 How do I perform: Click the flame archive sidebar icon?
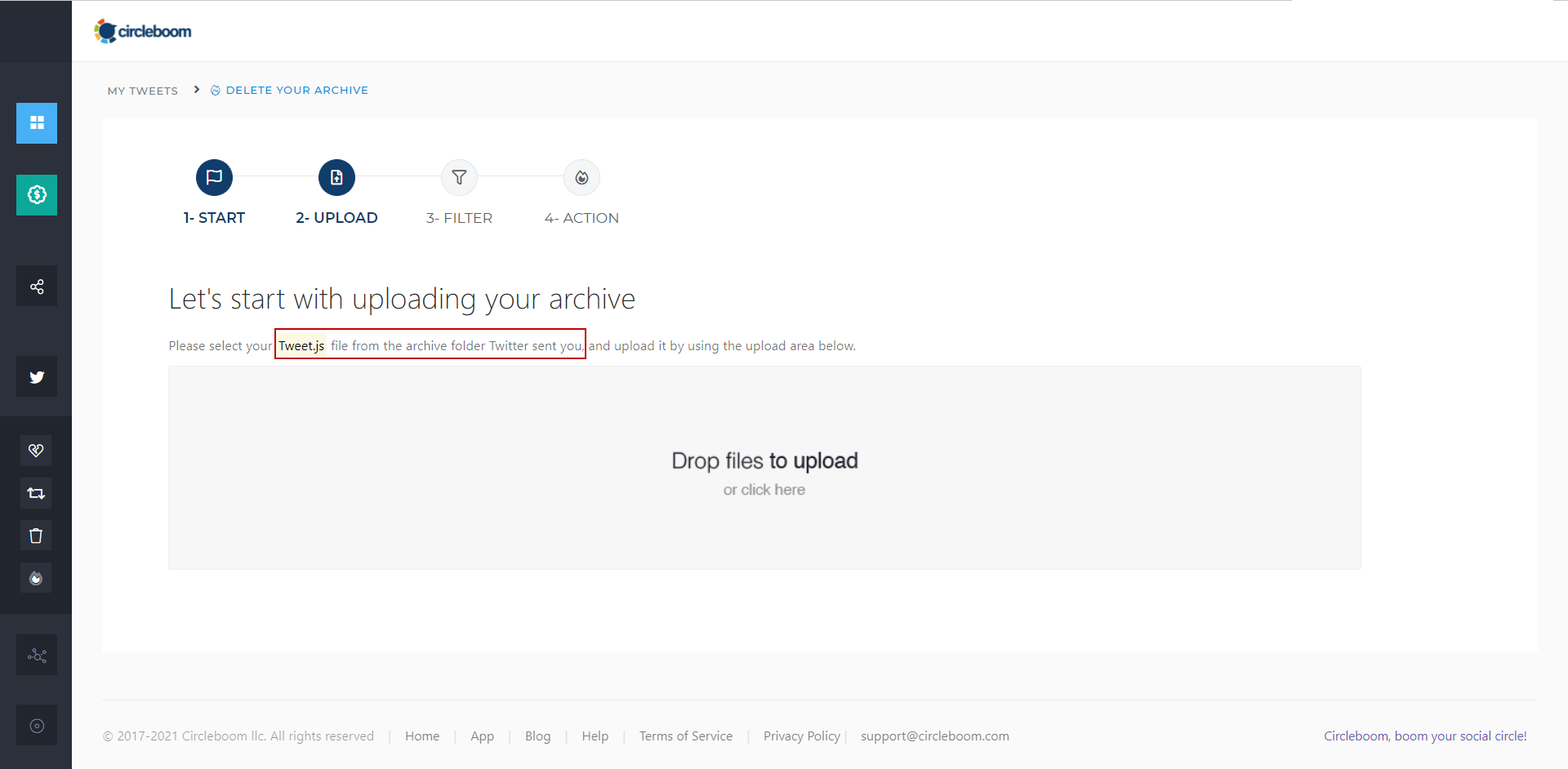coord(36,578)
